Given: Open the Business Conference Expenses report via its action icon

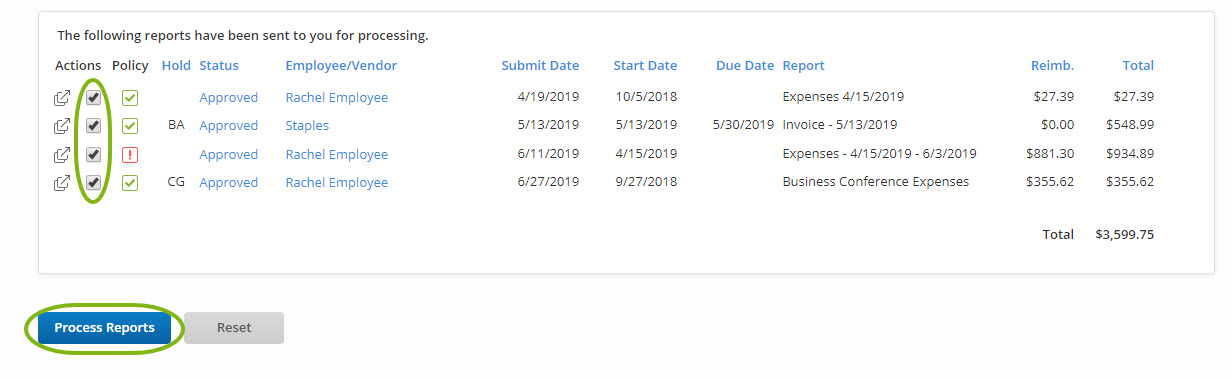Looking at the screenshot, I should (x=62, y=183).
